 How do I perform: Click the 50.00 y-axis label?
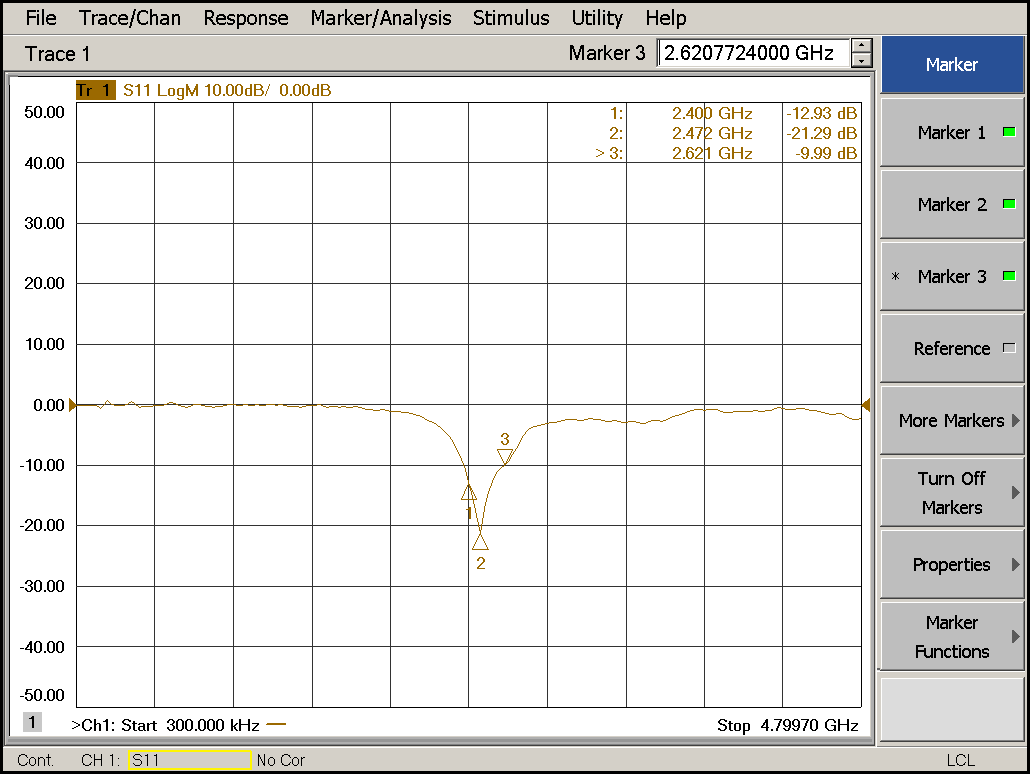pos(45,112)
